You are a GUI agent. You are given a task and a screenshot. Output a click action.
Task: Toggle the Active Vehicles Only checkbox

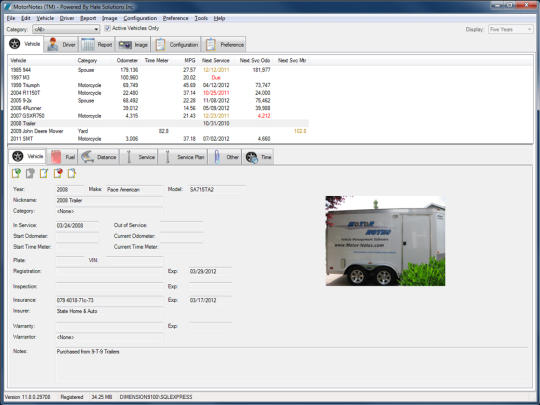click(x=107, y=28)
